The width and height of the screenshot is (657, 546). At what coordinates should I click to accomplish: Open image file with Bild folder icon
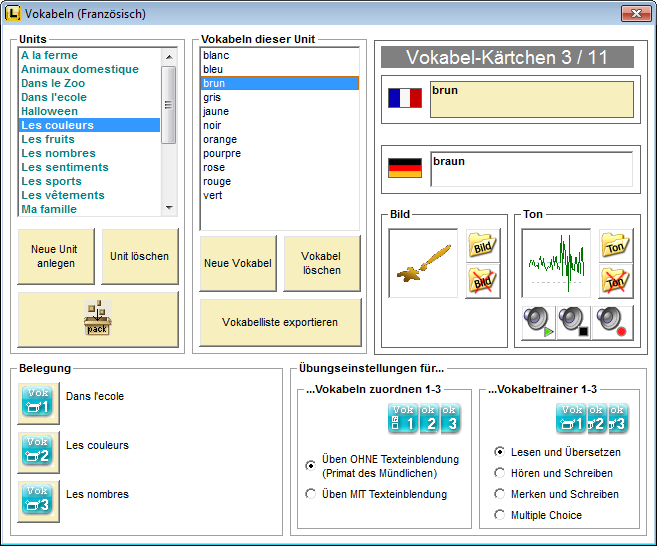(x=483, y=245)
